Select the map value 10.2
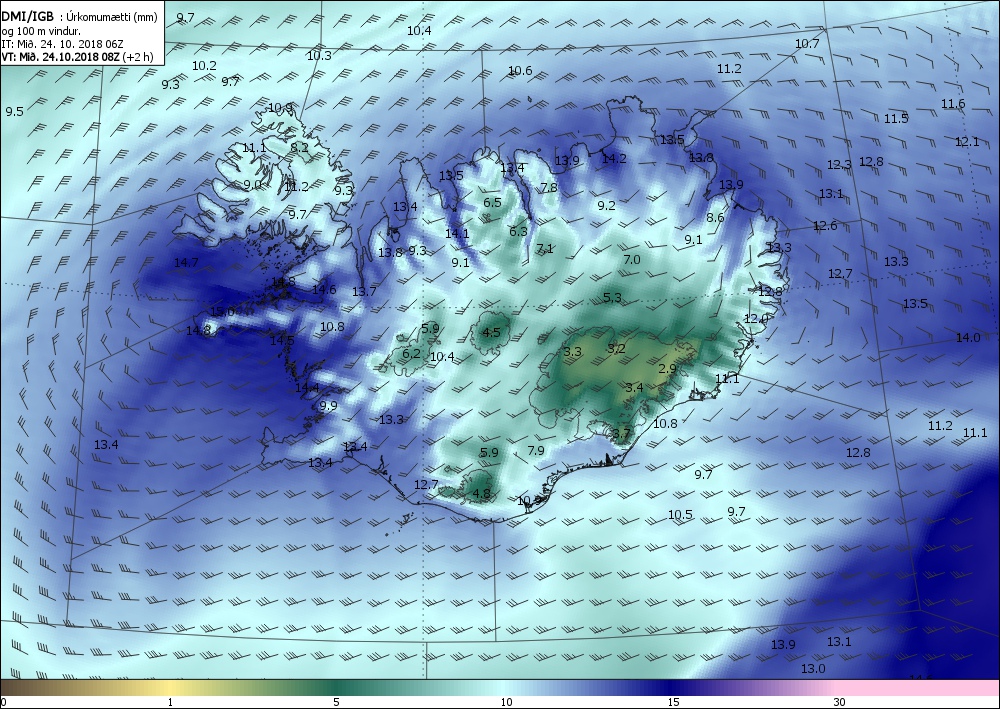The height and width of the screenshot is (709, 1000). pos(204,66)
